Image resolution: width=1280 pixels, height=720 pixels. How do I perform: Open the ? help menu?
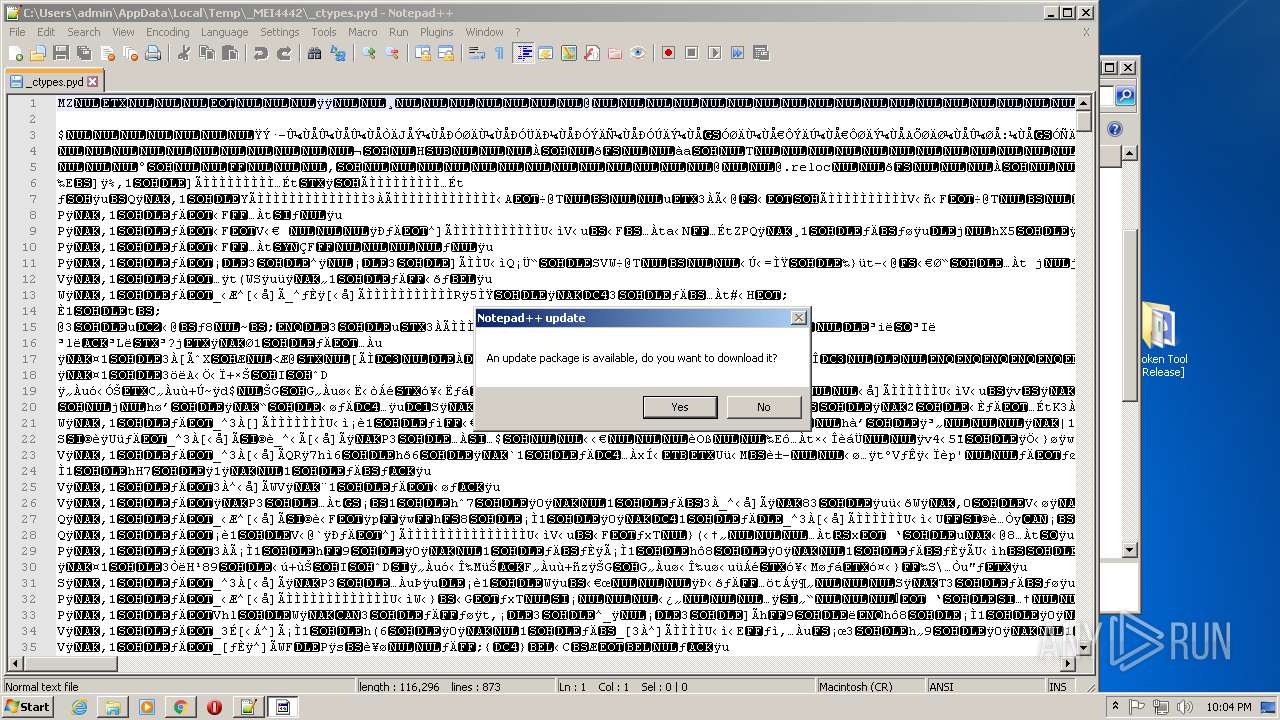517,32
